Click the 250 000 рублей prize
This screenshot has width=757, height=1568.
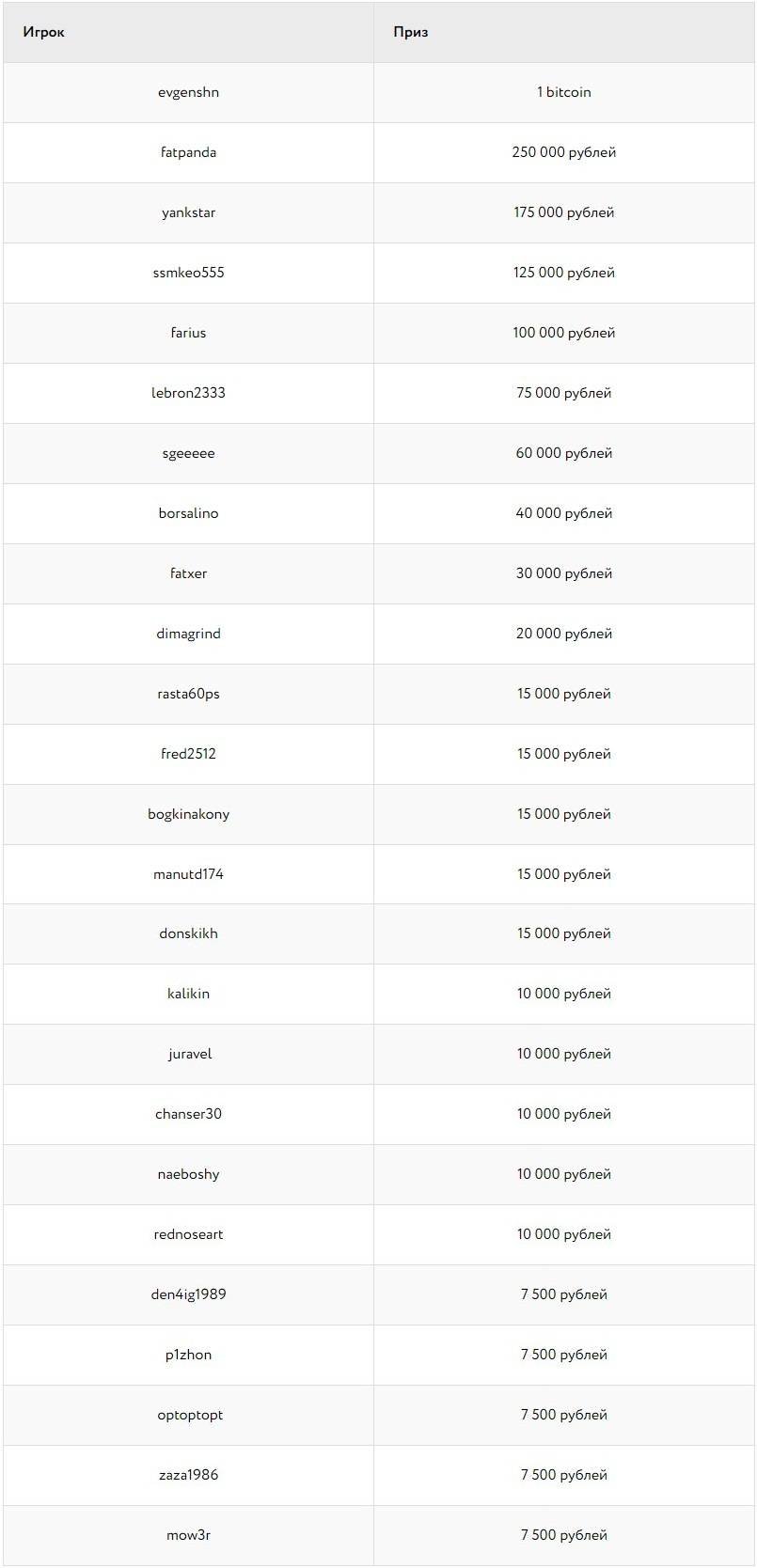[563, 152]
